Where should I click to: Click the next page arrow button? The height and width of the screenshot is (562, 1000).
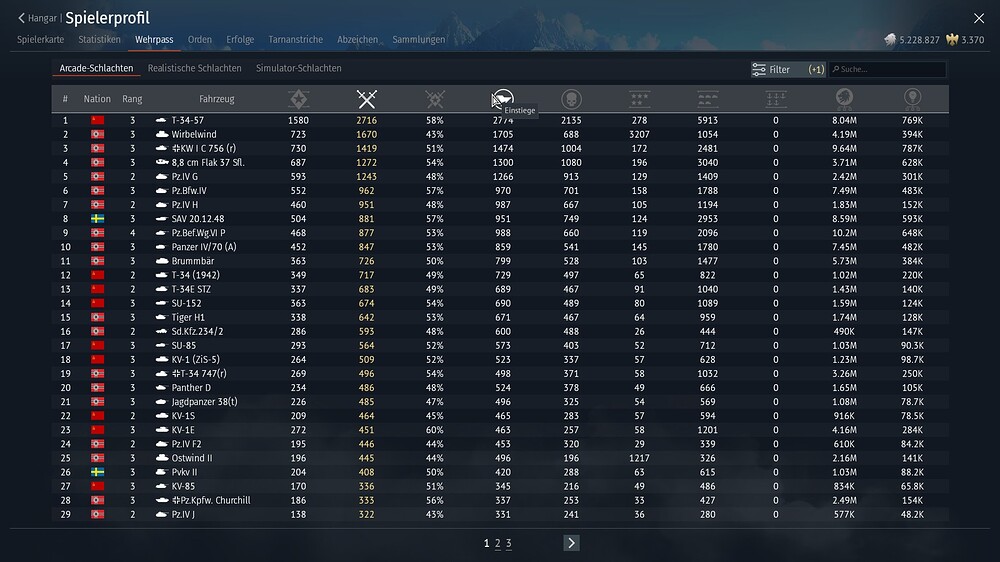pos(571,543)
